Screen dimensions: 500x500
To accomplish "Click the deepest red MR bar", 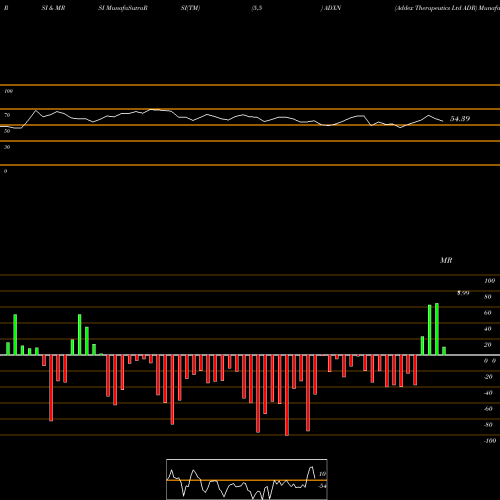I will point(287,395).
